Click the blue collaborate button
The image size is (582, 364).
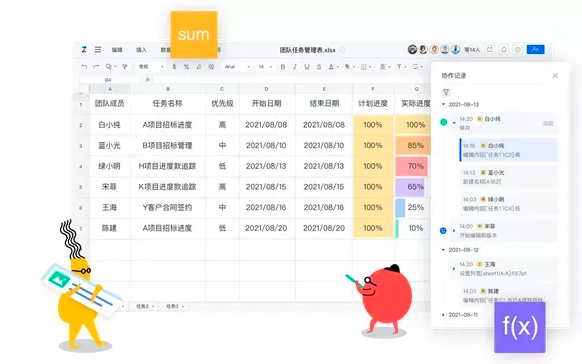pos(535,49)
